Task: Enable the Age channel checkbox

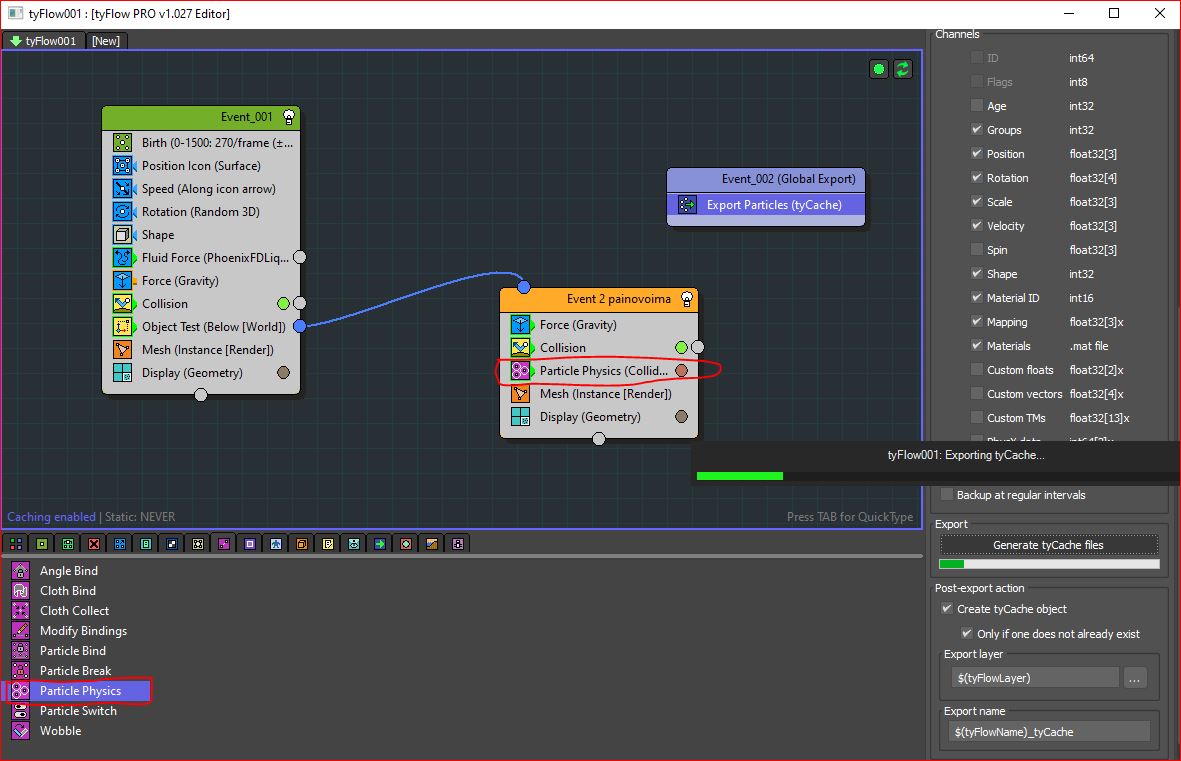Action: (x=977, y=106)
